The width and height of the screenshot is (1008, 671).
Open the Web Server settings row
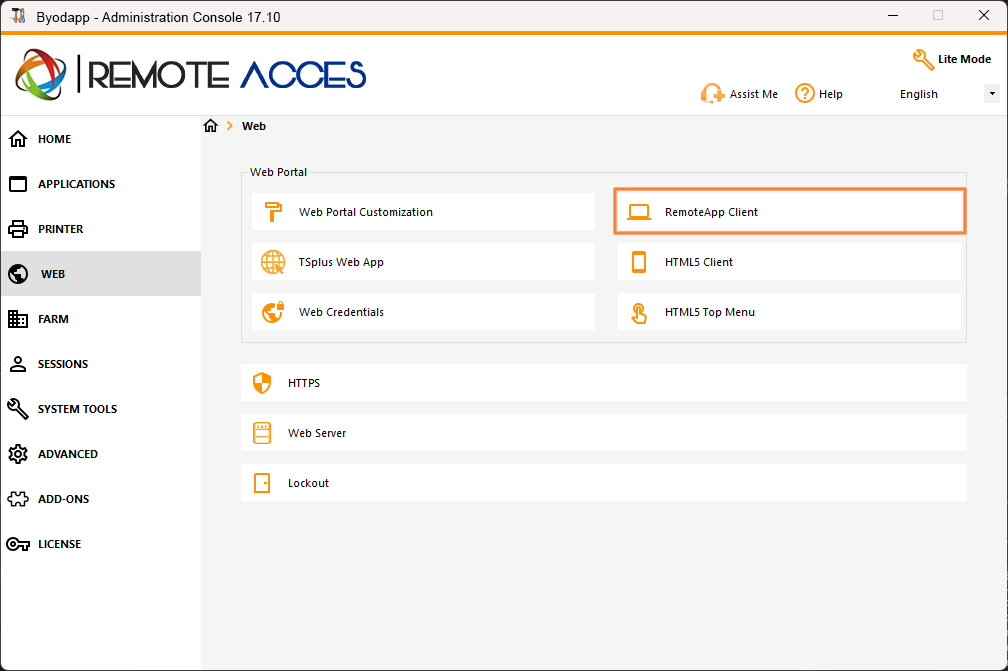(604, 433)
